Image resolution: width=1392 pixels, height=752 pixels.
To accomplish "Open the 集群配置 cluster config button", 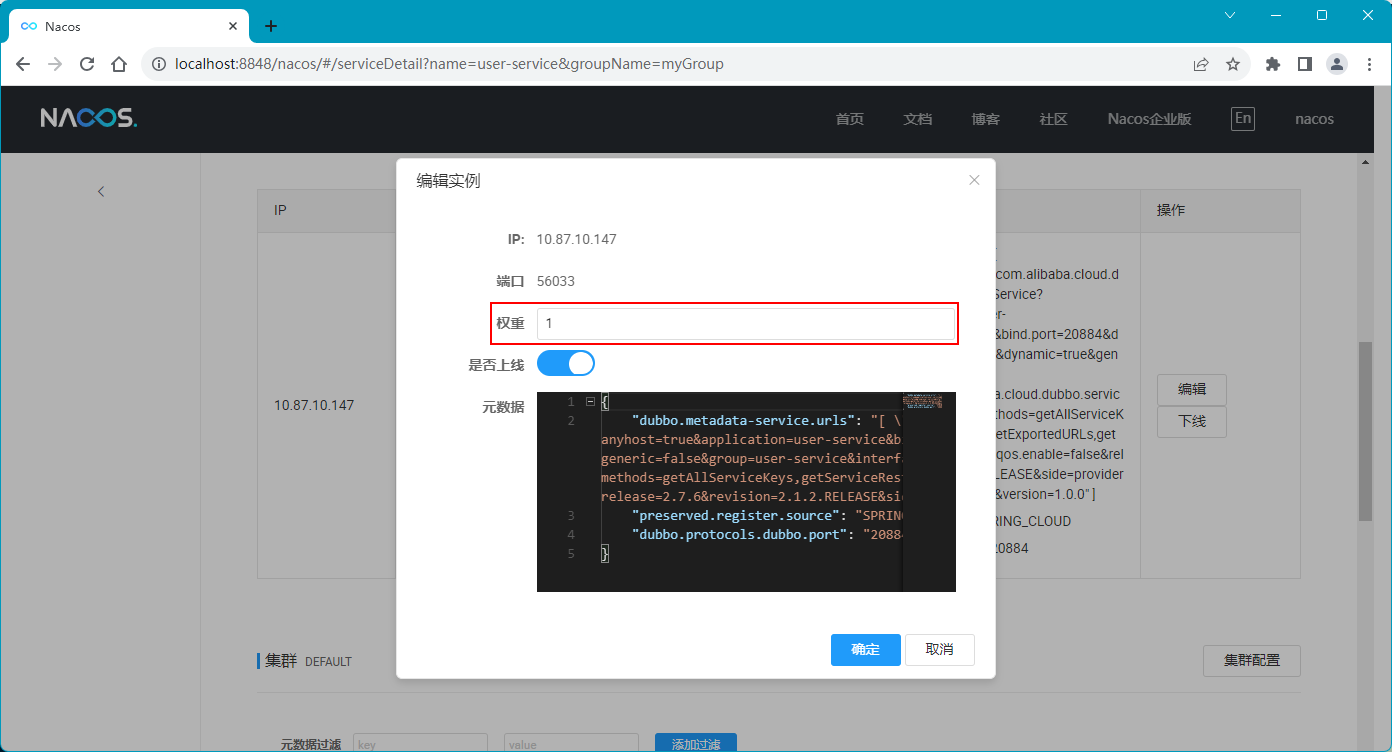I will coord(1252,661).
